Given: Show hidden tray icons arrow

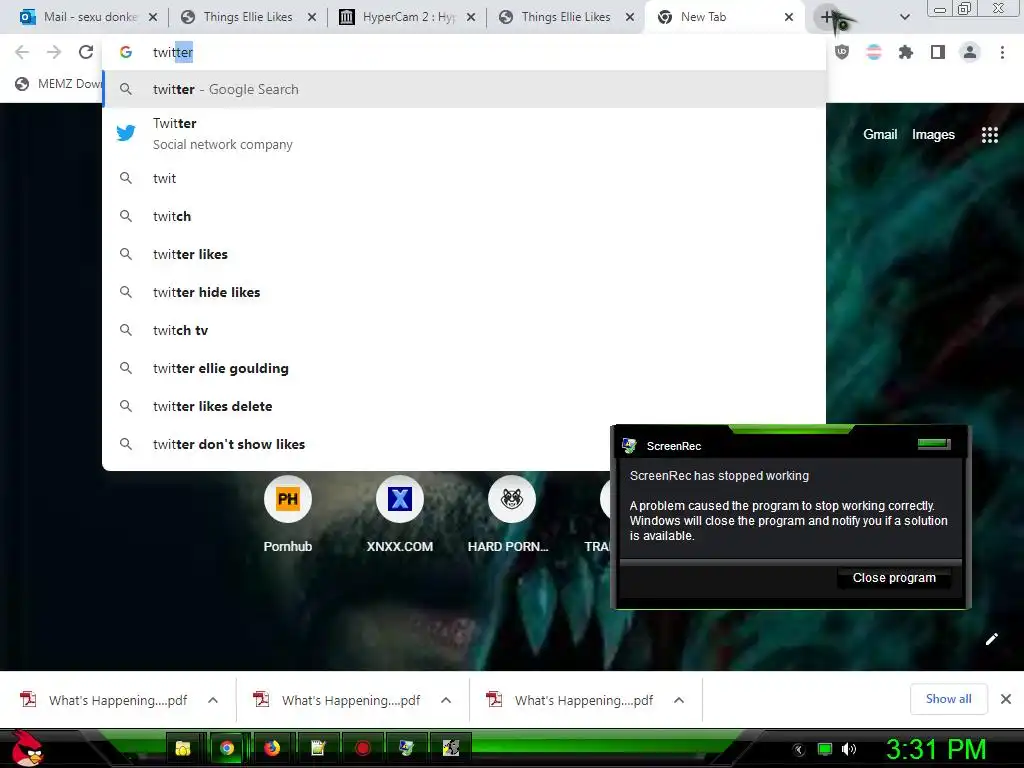Looking at the screenshot, I should coord(799,750).
